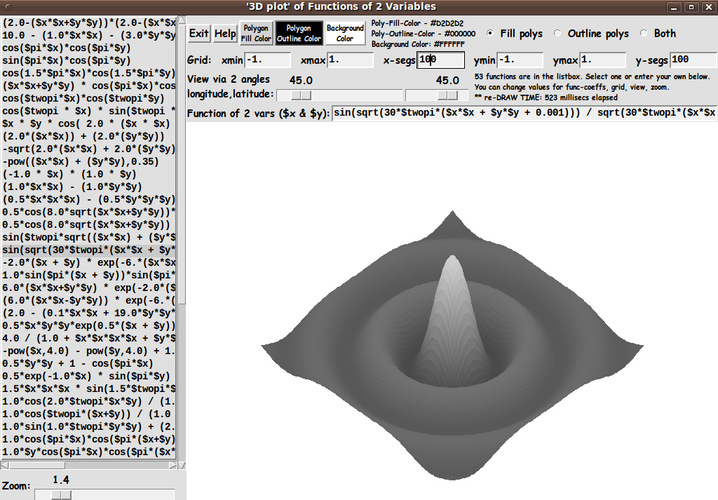Focus the x-segs input field

coord(441,60)
